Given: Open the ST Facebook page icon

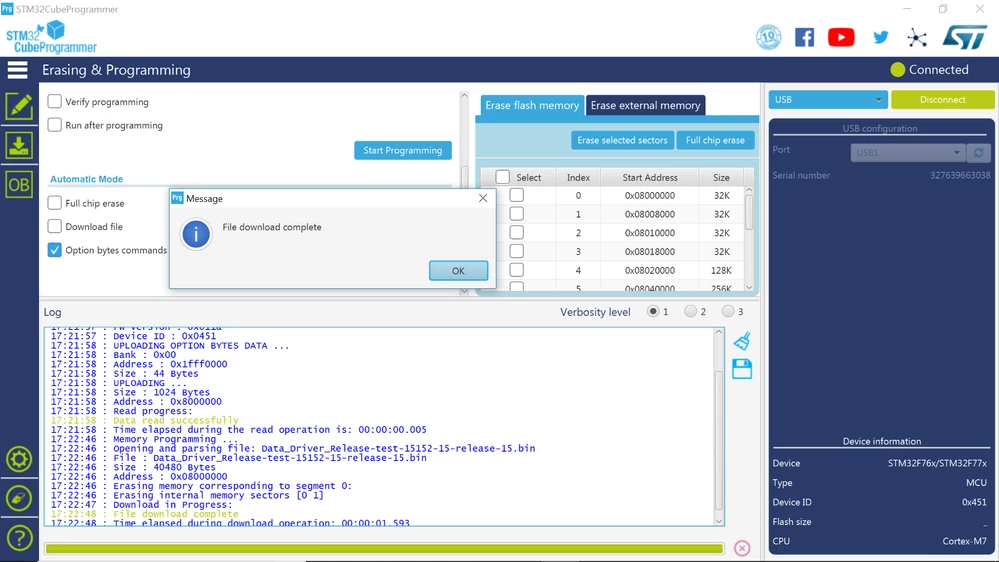Looking at the screenshot, I should click(x=804, y=37).
